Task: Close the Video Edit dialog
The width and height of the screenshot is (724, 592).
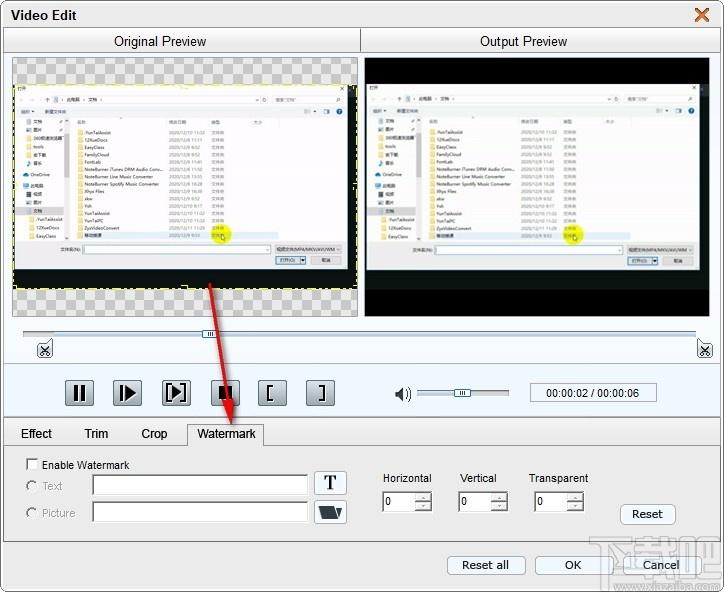Action: [702, 15]
